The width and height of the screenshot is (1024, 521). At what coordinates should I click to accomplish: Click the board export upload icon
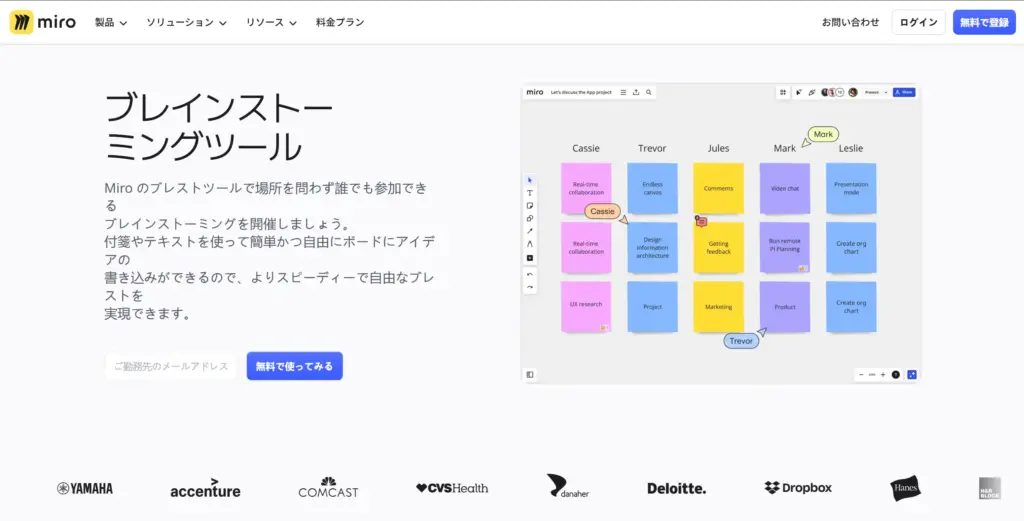pyautogui.click(x=636, y=92)
